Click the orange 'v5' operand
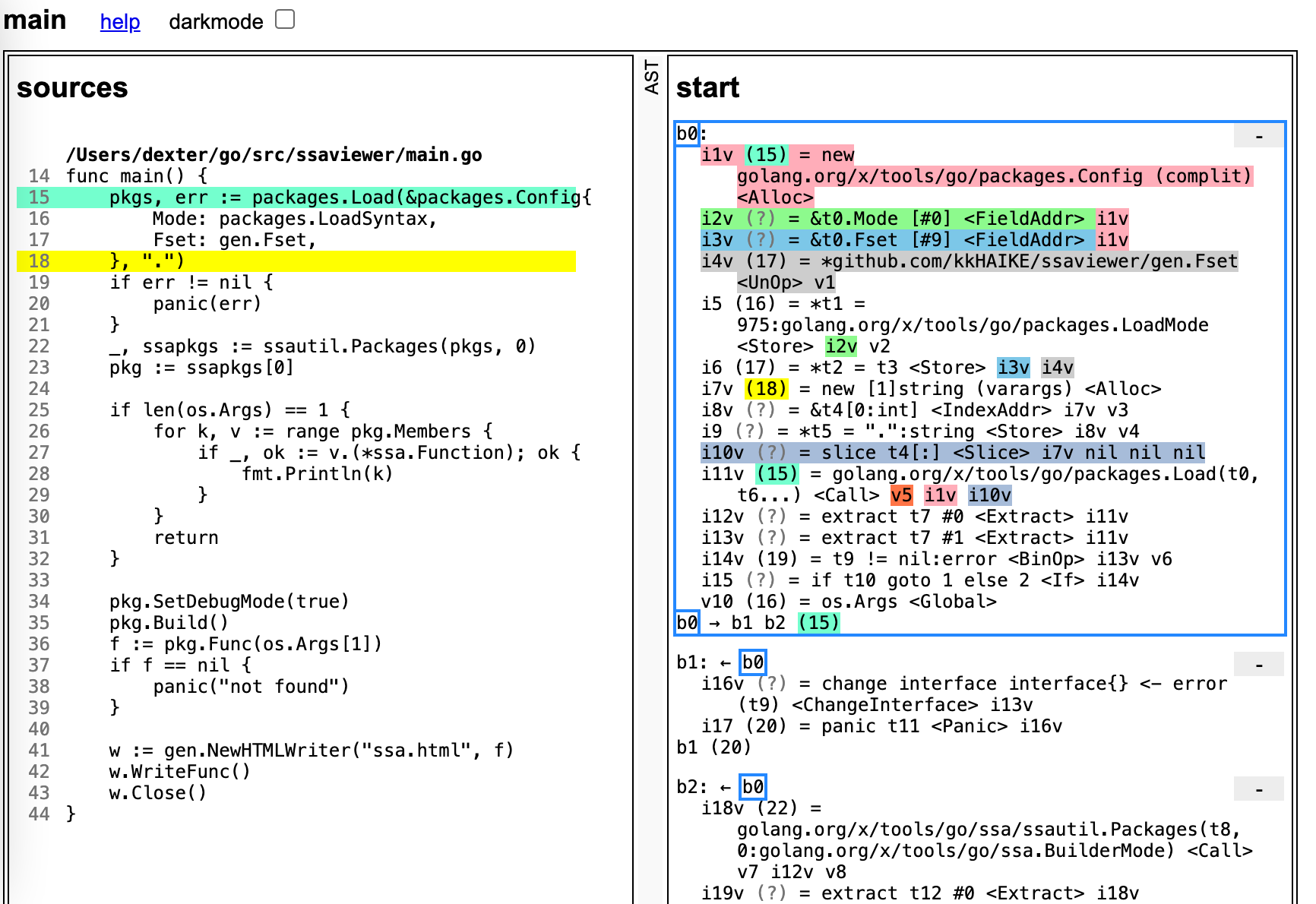 901,495
